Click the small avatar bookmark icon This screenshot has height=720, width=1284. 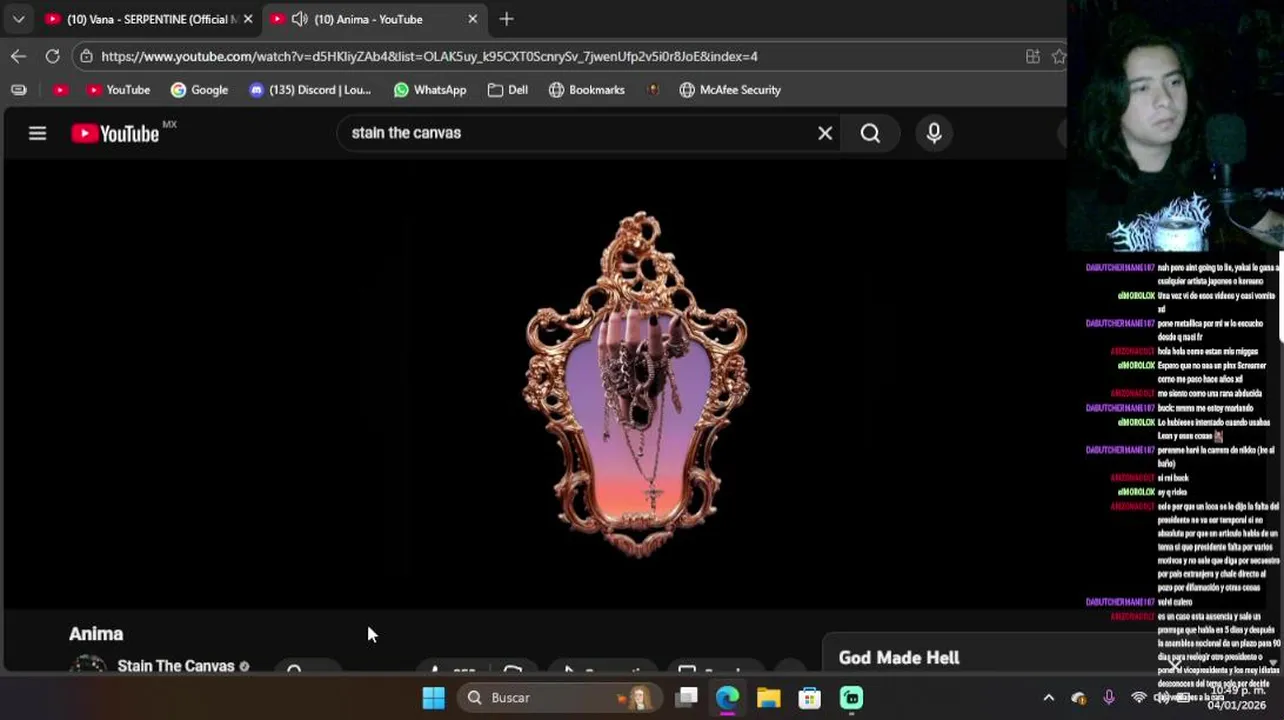click(x=653, y=90)
